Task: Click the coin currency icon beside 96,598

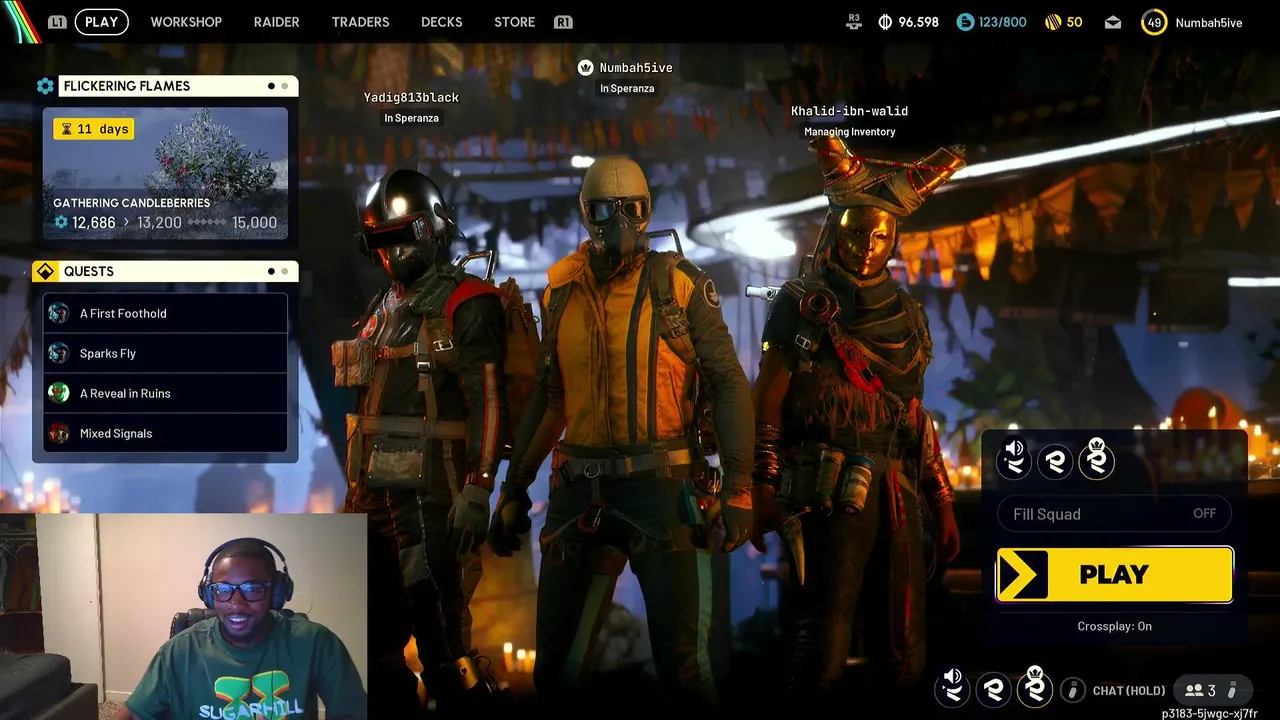Action: (x=885, y=22)
